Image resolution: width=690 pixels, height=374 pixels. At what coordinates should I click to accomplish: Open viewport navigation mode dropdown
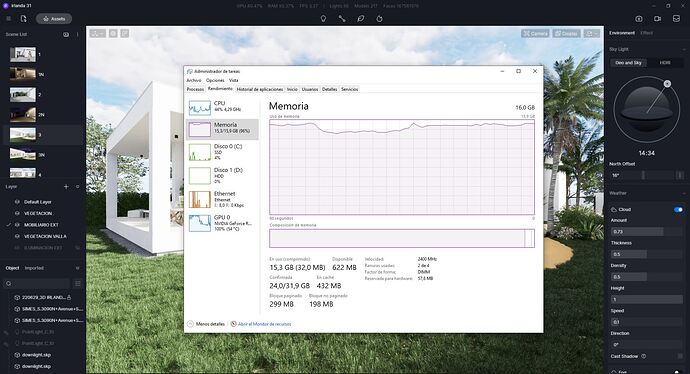[x=98, y=33]
